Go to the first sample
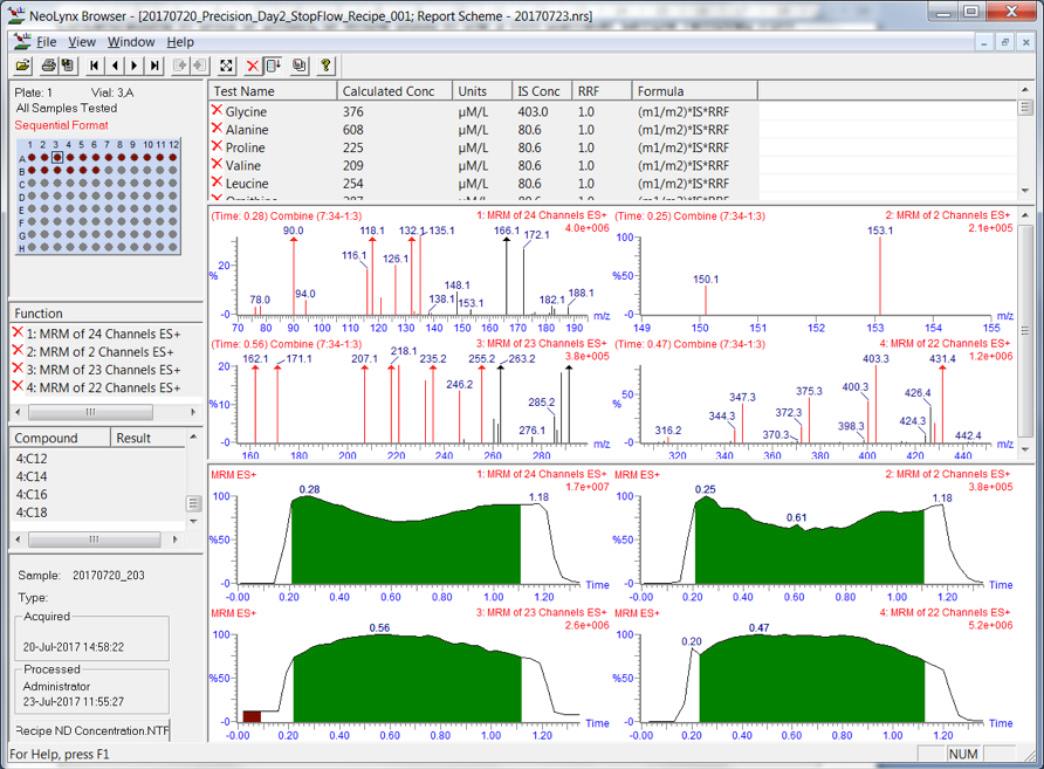The image size is (1044, 769). 94,65
